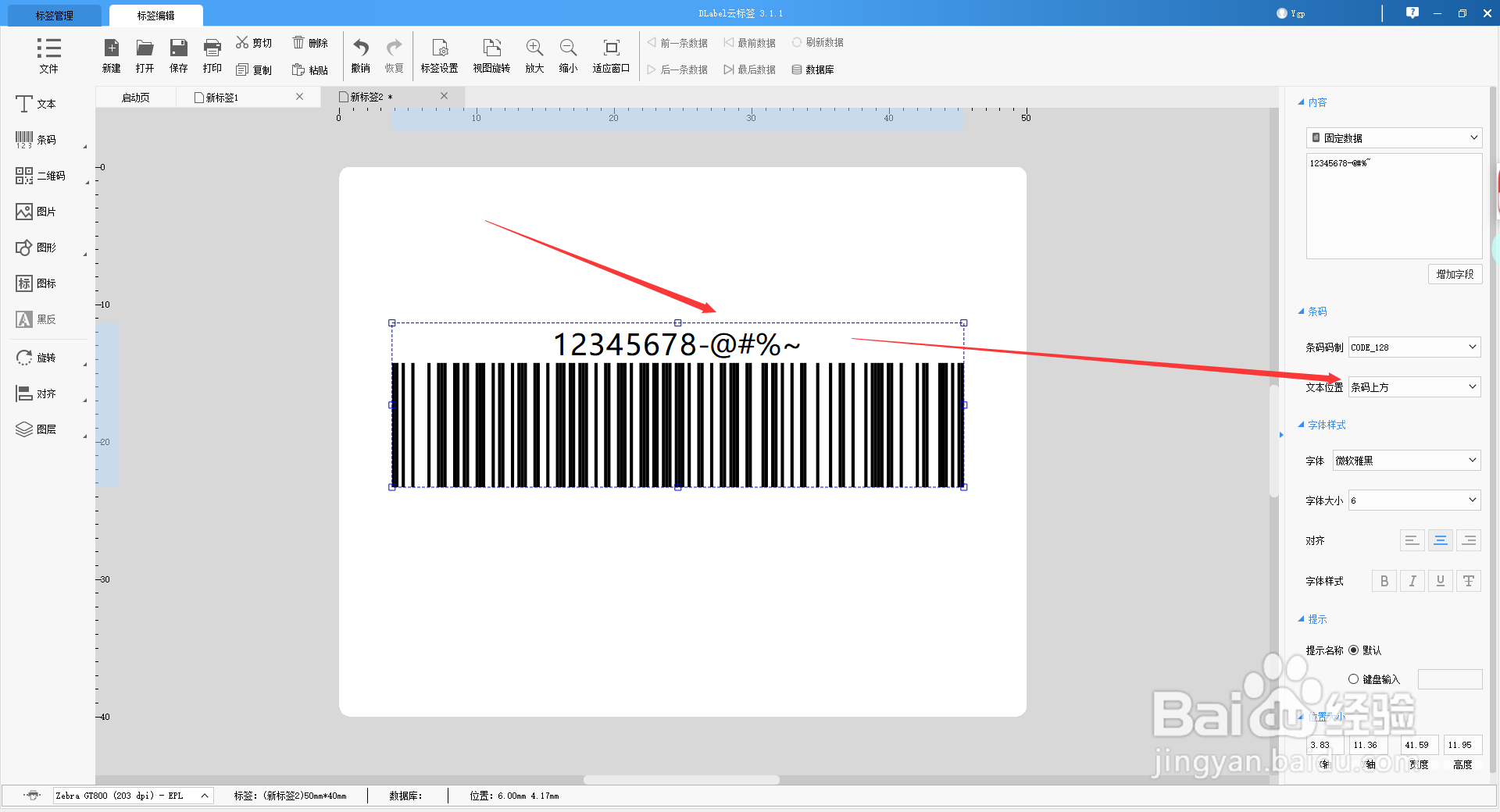The height and width of the screenshot is (812, 1500).
Task: Open the 图层 layer tool
Action: 36,429
